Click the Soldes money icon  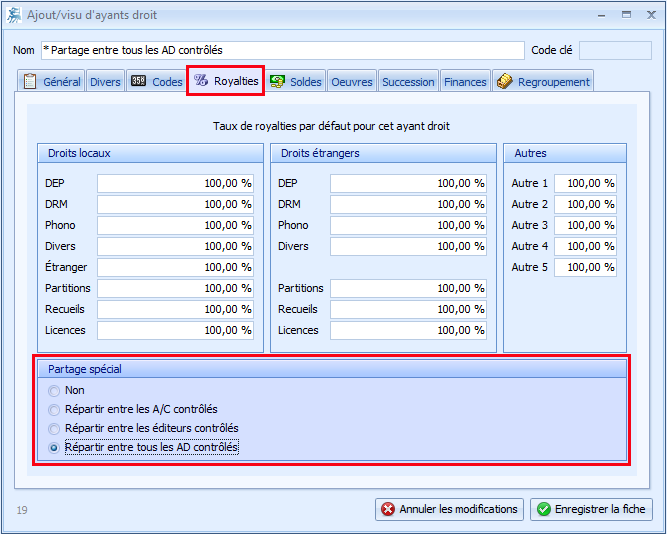277,82
